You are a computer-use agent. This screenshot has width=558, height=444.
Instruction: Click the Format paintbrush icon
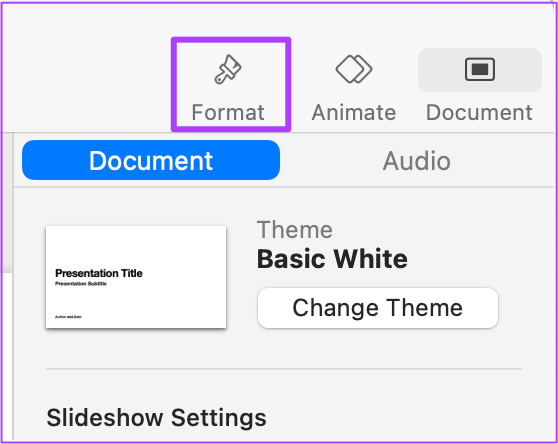[228, 69]
